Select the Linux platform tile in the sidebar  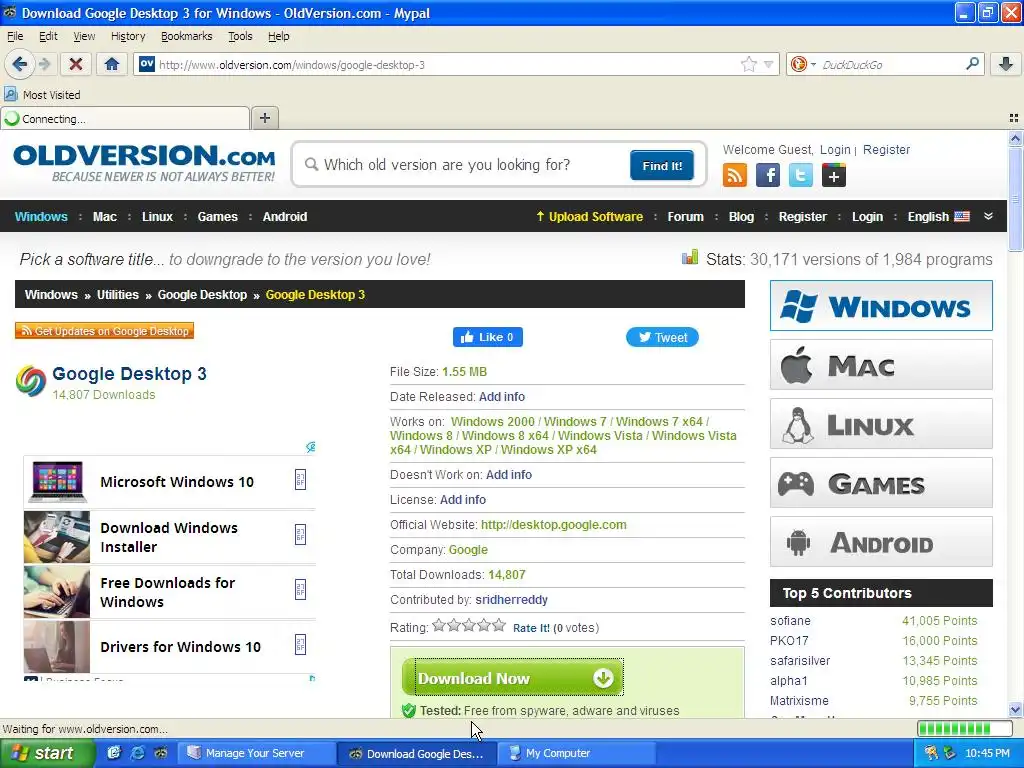tap(881, 424)
